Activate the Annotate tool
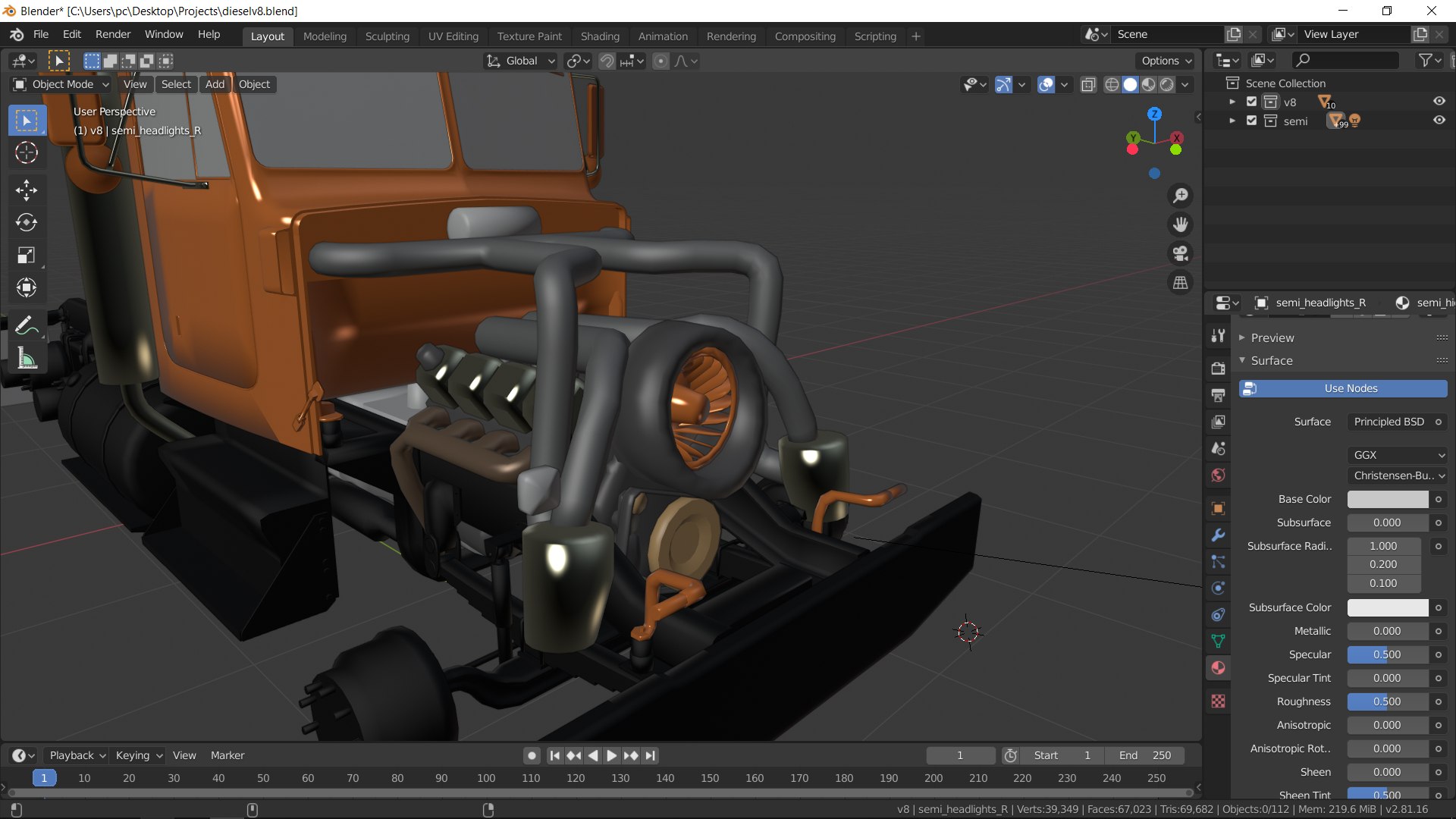 tap(27, 326)
